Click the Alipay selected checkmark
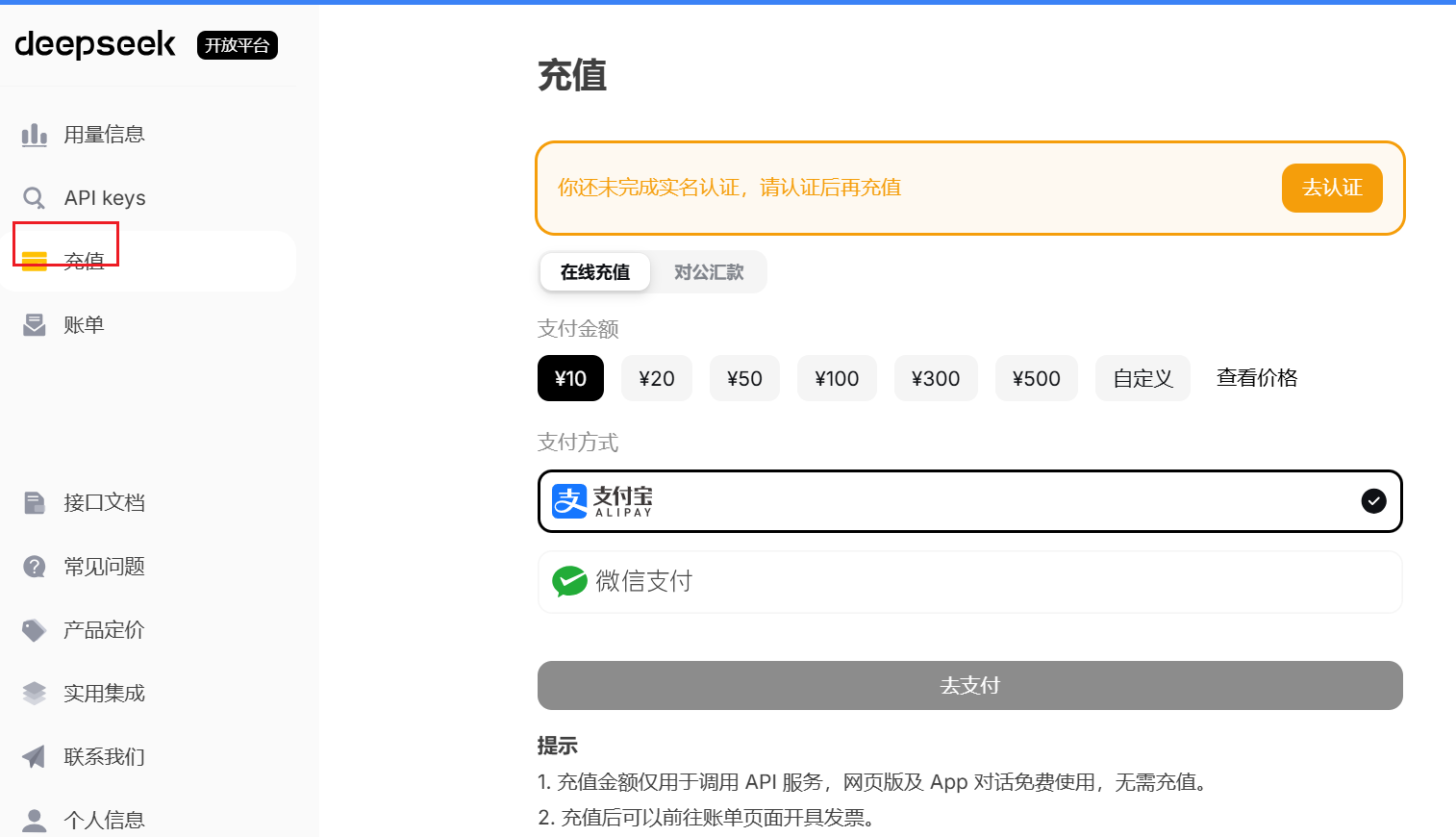 click(1374, 500)
